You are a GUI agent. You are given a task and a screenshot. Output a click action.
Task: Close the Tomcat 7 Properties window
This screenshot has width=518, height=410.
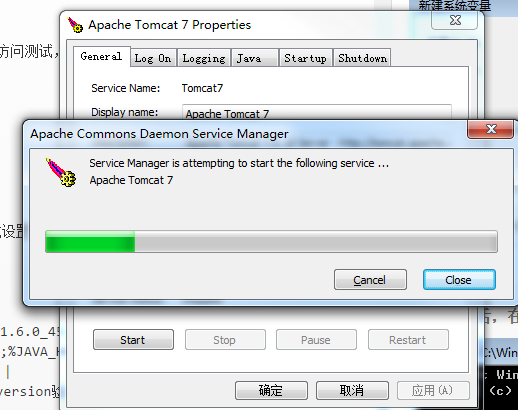point(455,20)
